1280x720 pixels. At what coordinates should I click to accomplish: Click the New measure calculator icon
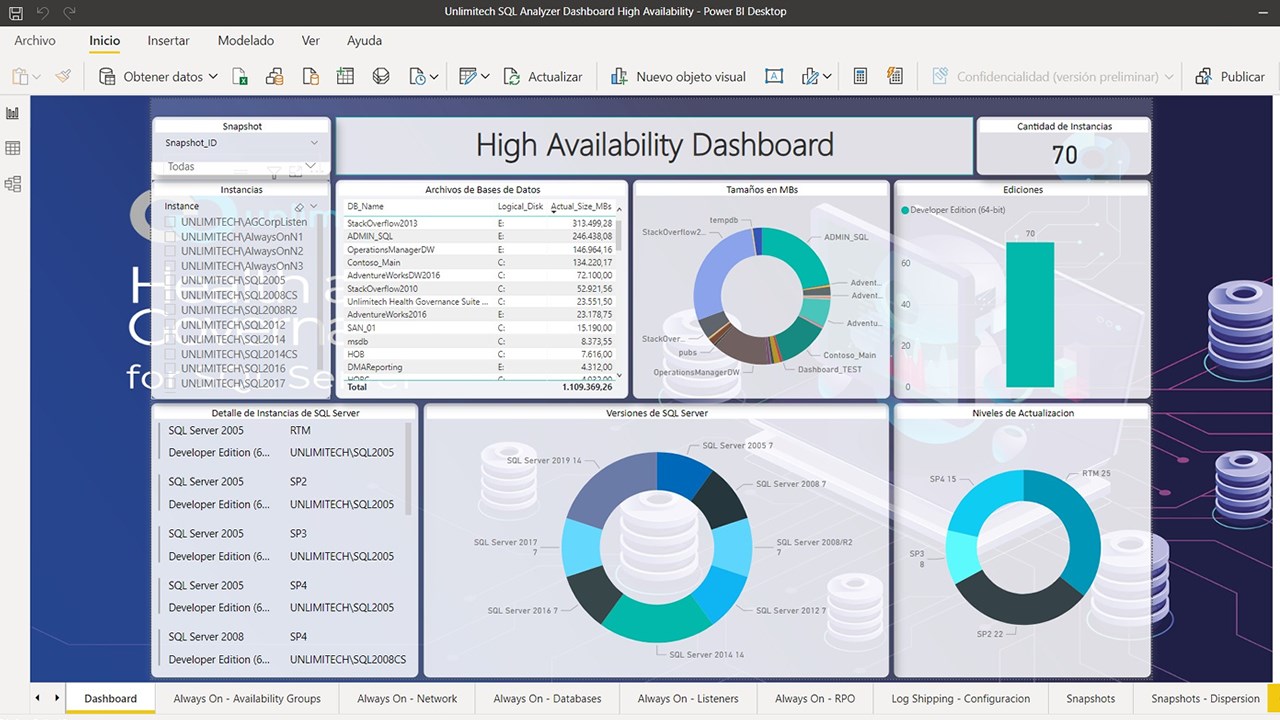coord(860,76)
